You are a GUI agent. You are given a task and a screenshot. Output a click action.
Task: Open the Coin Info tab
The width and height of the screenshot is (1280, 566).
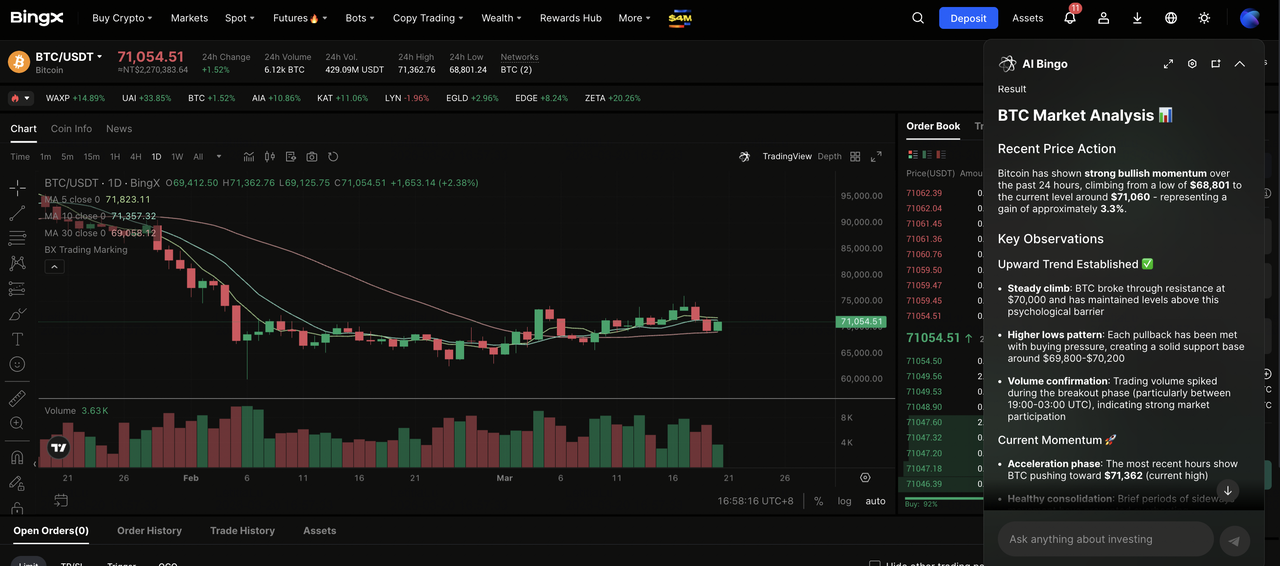click(x=71, y=129)
